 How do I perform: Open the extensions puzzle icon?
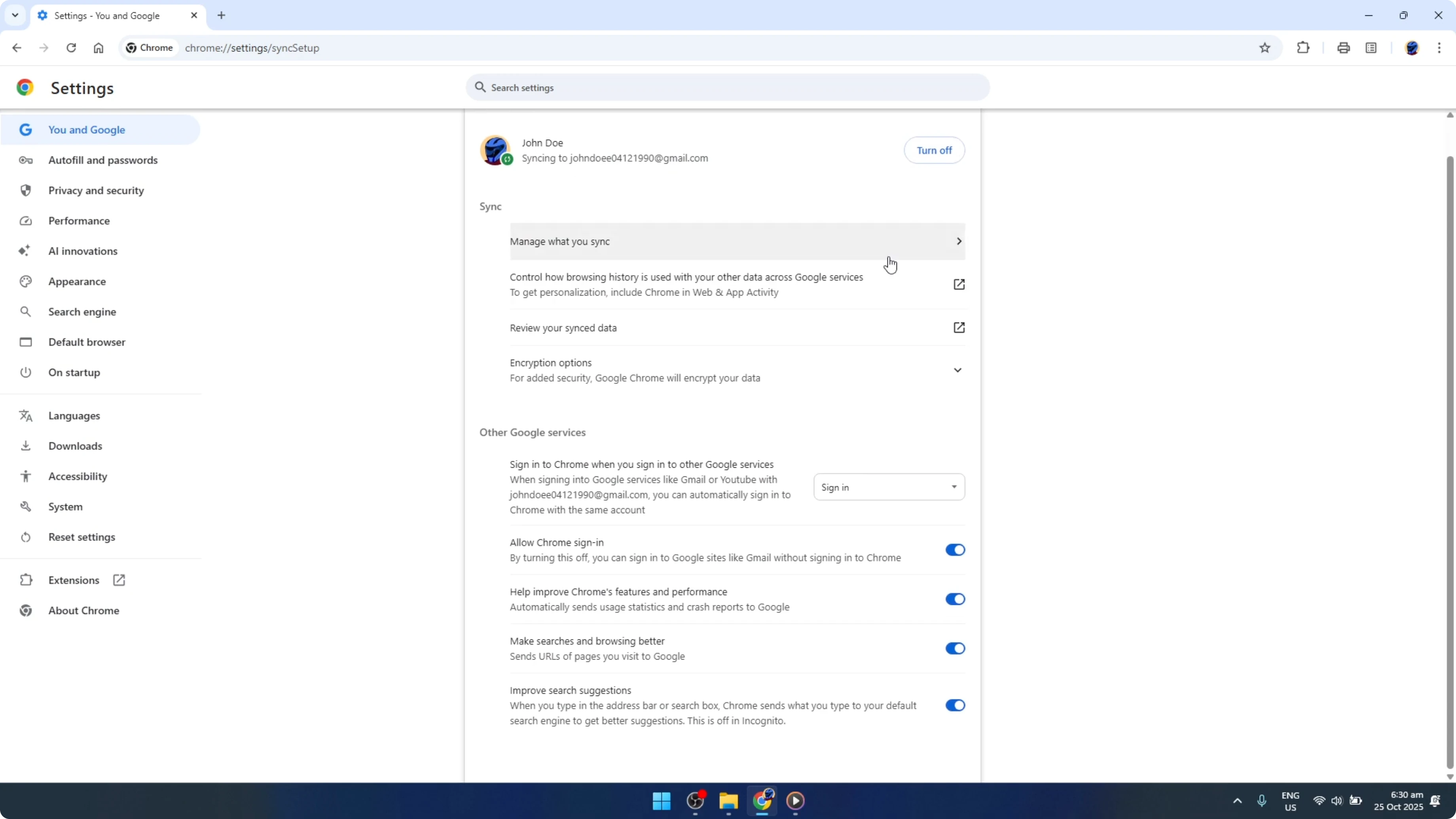(1303, 47)
